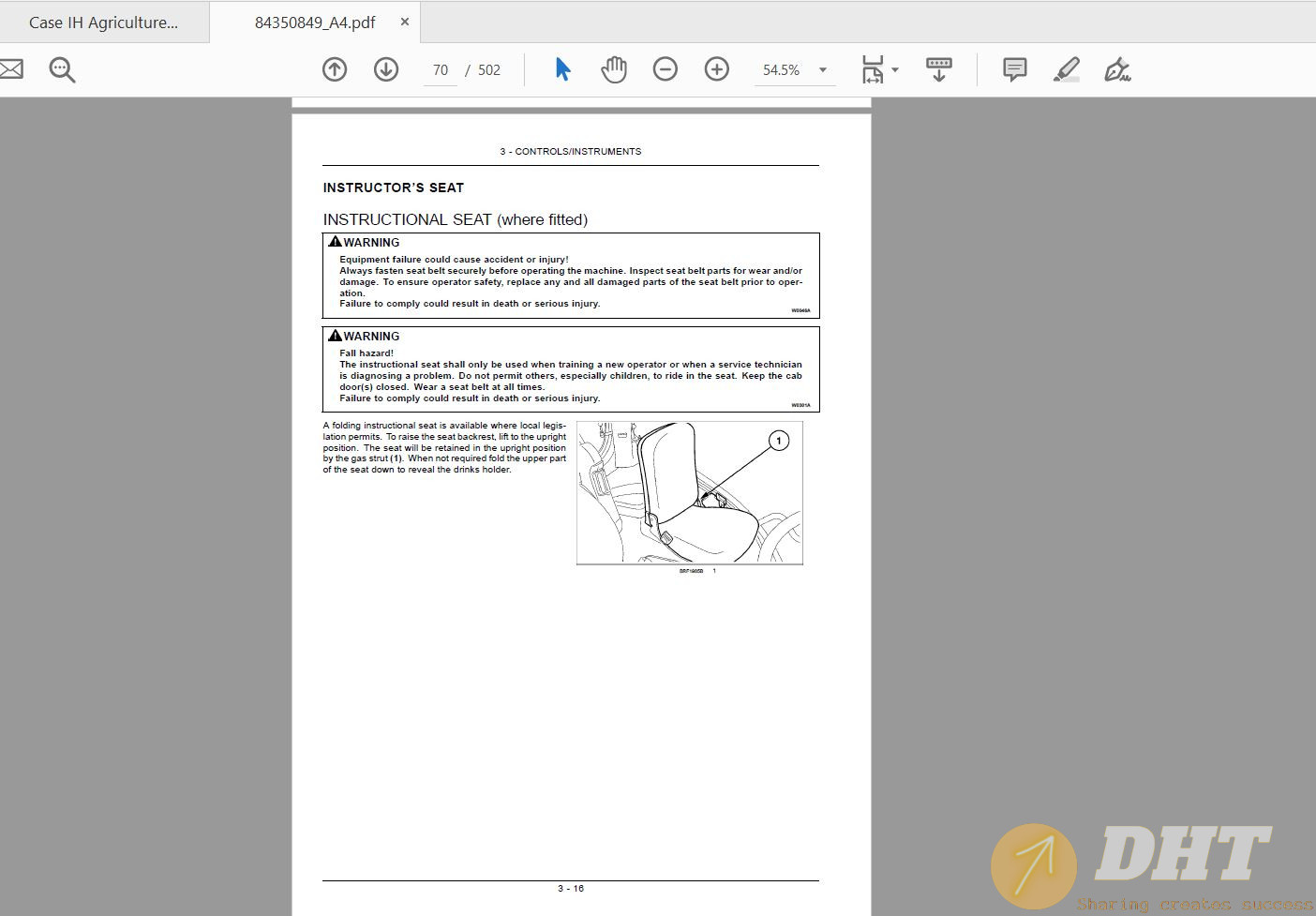Add a sticky note comment

(x=1014, y=69)
